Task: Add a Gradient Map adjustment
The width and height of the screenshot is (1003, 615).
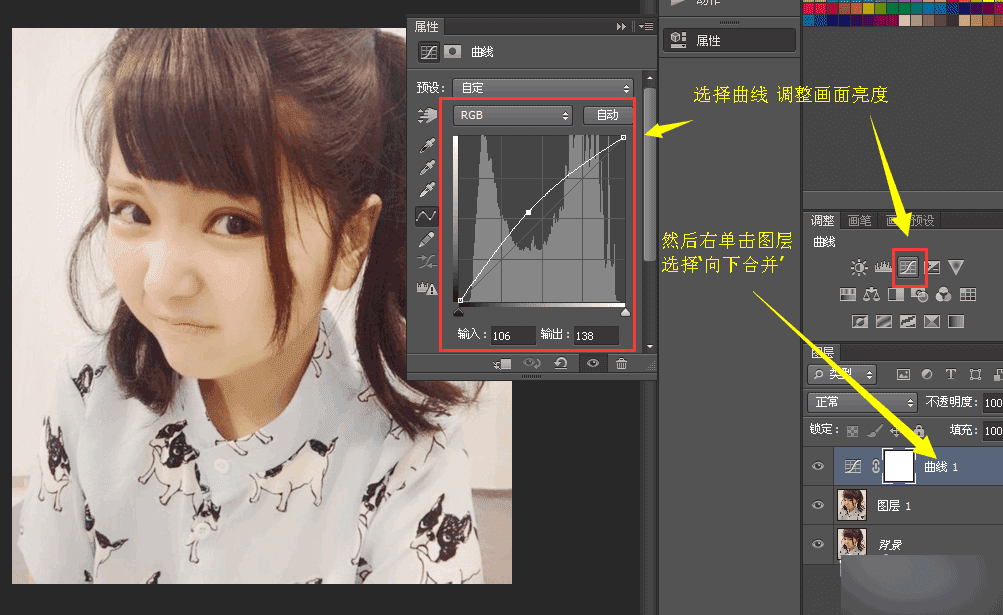Action: coord(956,321)
